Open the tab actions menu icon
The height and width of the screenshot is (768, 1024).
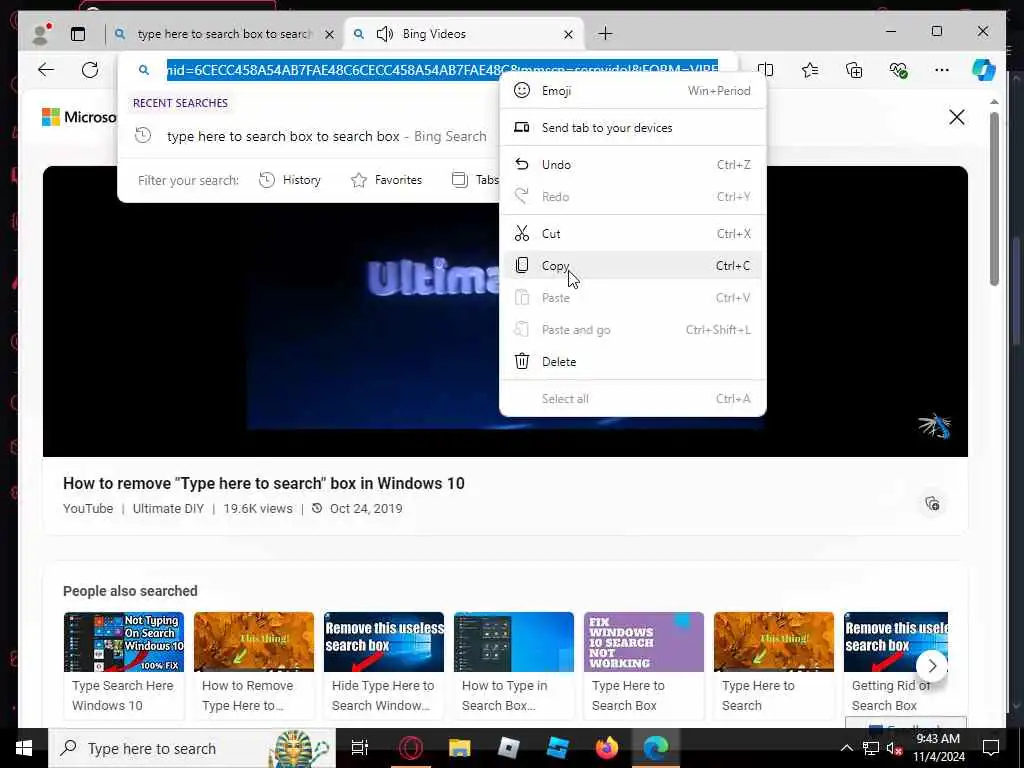78,33
